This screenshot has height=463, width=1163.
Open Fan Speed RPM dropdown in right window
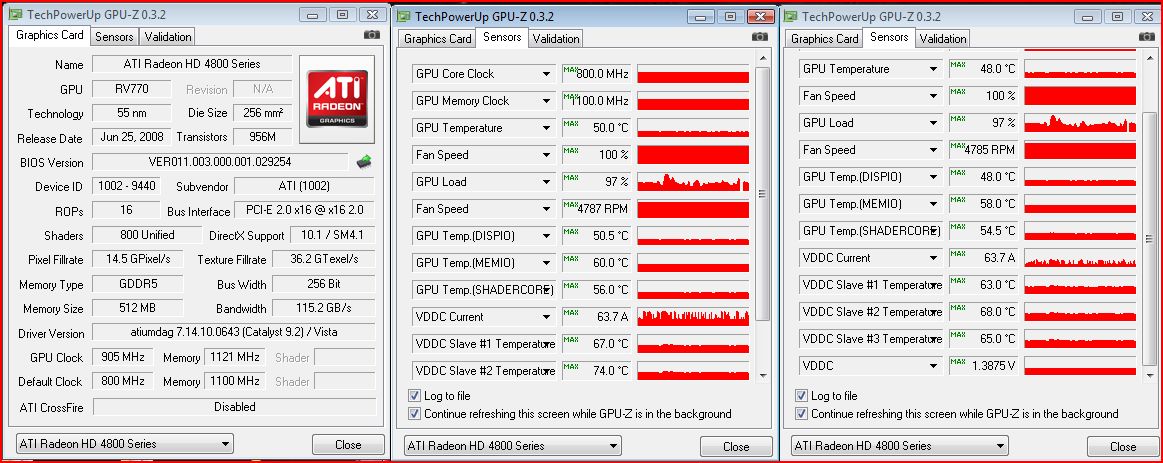934,150
